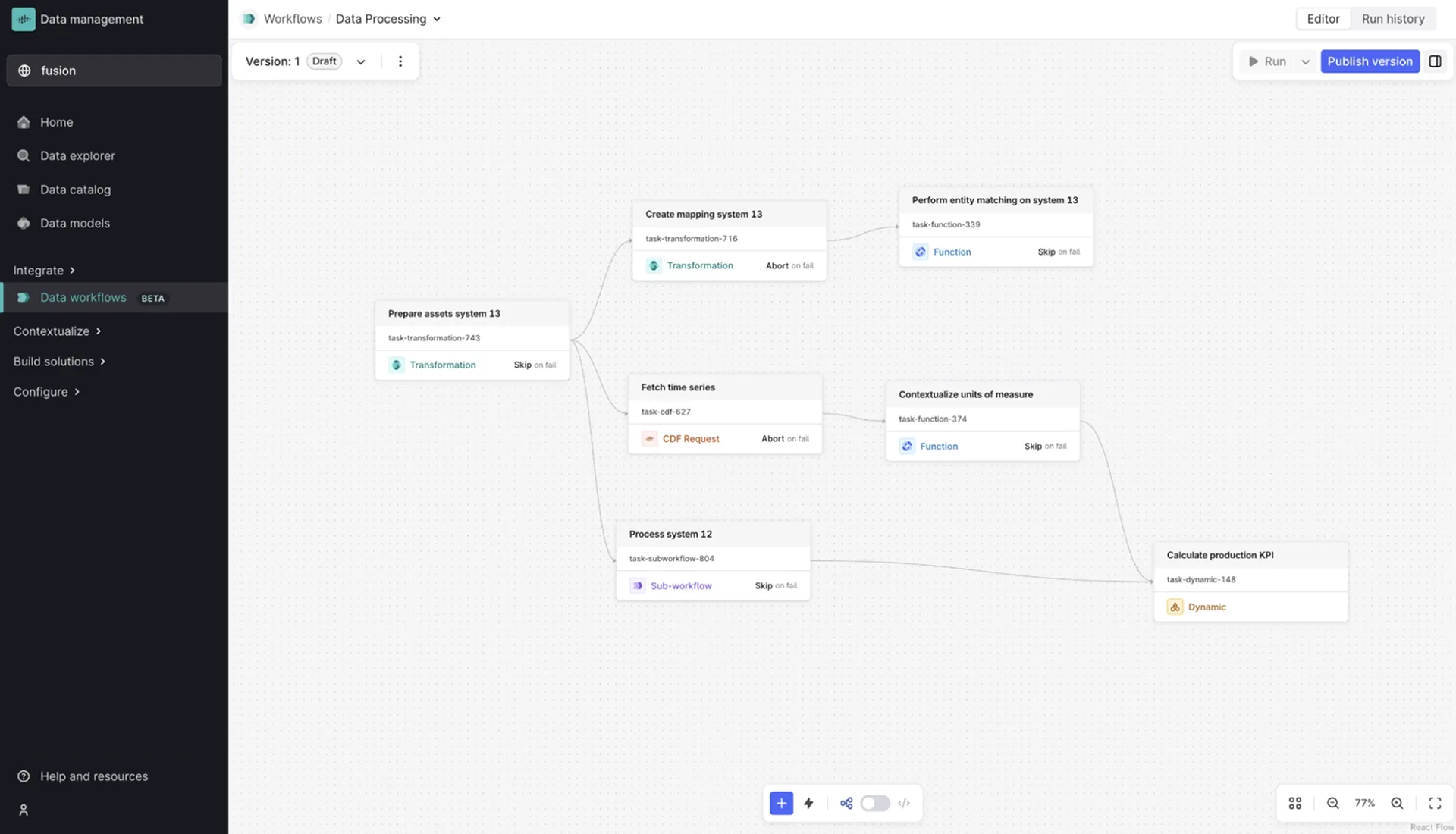1456x834 pixels.
Task: Click the code view icon
Action: [904, 803]
